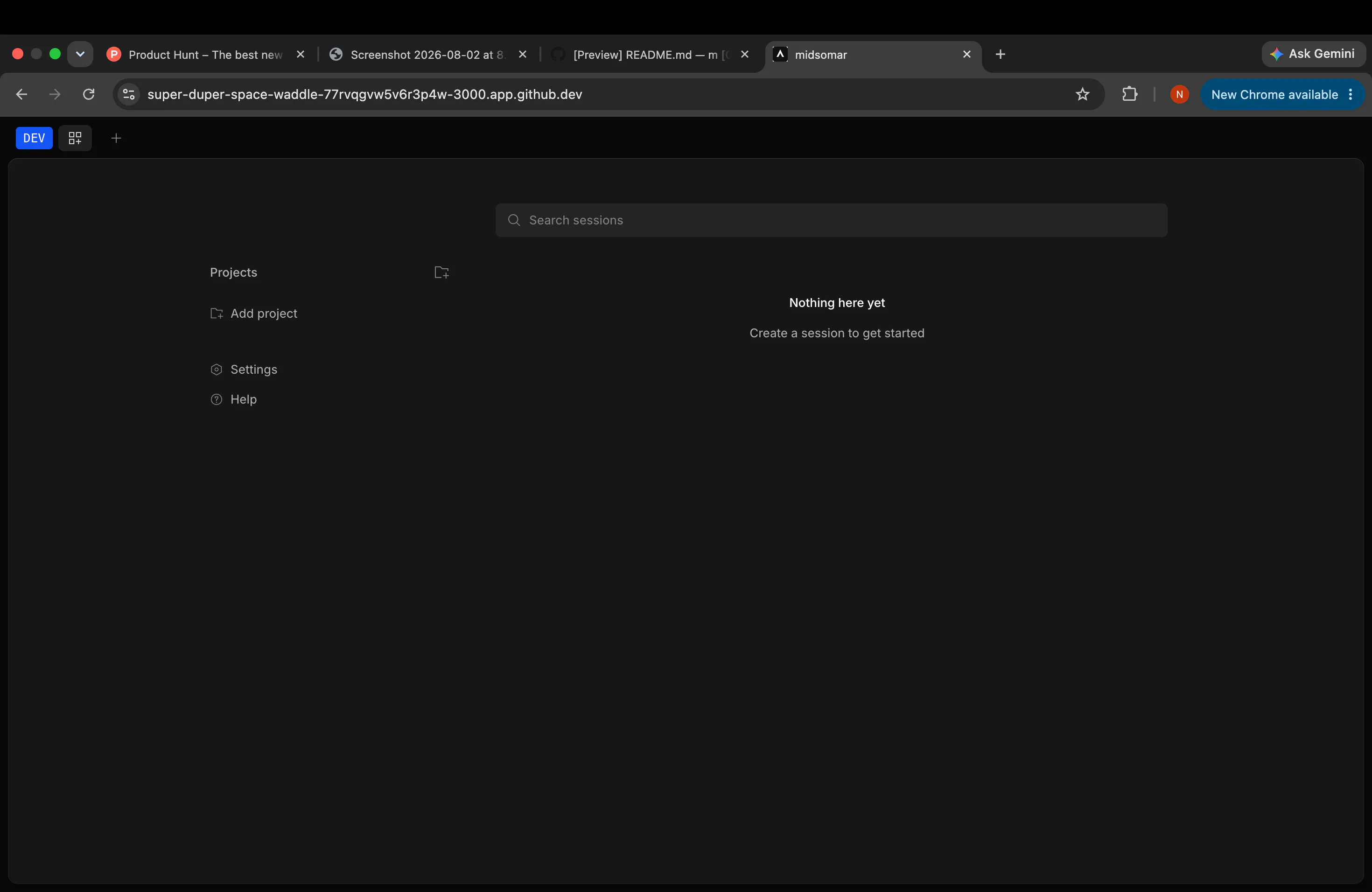The image size is (1372, 892).
Task: Click the midsomar tab favicon
Action: coord(780,54)
